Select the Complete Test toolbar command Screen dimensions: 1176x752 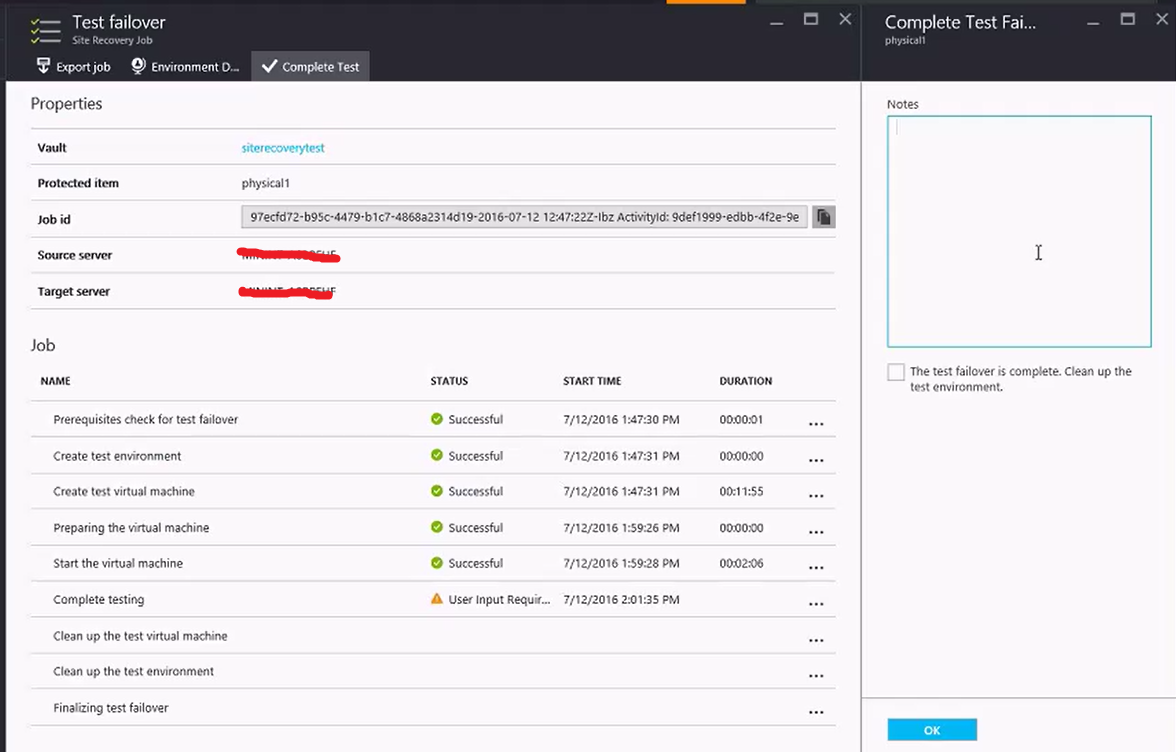click(x=310, y=66)
